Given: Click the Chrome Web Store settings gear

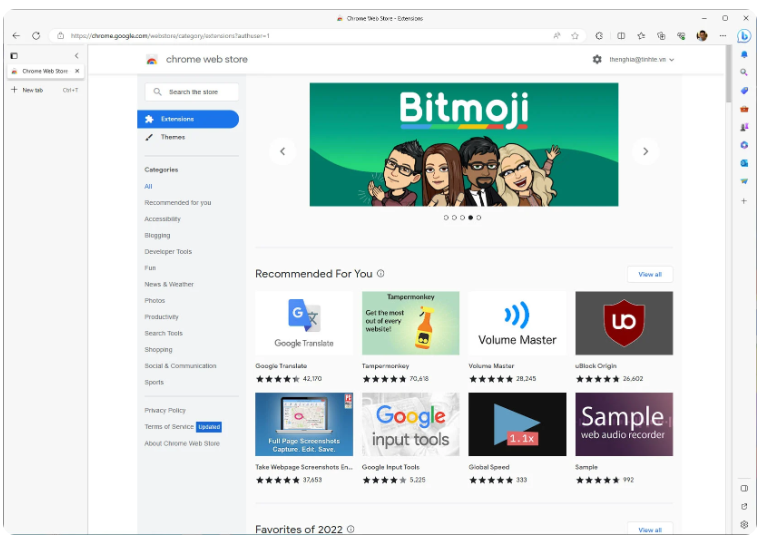Looking at the screenshot, I should (x=597, y=59).
